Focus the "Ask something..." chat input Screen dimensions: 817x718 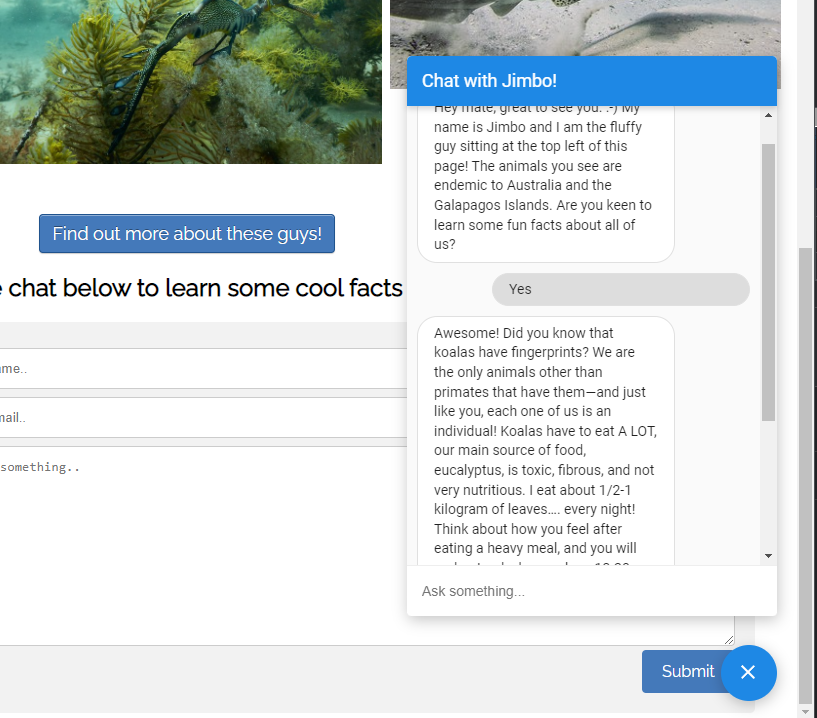[x=590, y=591]
